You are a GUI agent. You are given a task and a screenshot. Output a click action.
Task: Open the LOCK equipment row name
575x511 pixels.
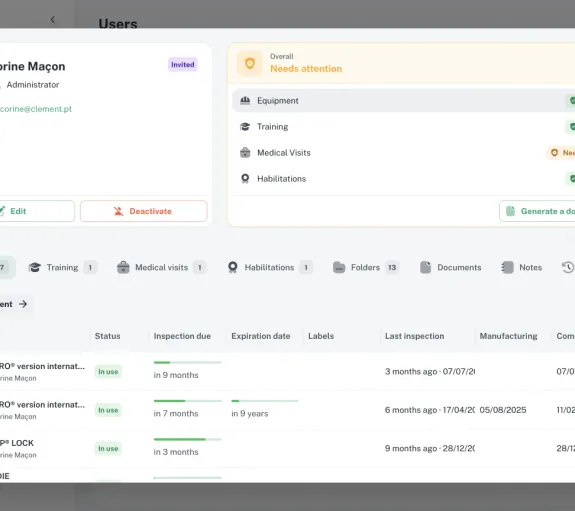click(17, 443)
